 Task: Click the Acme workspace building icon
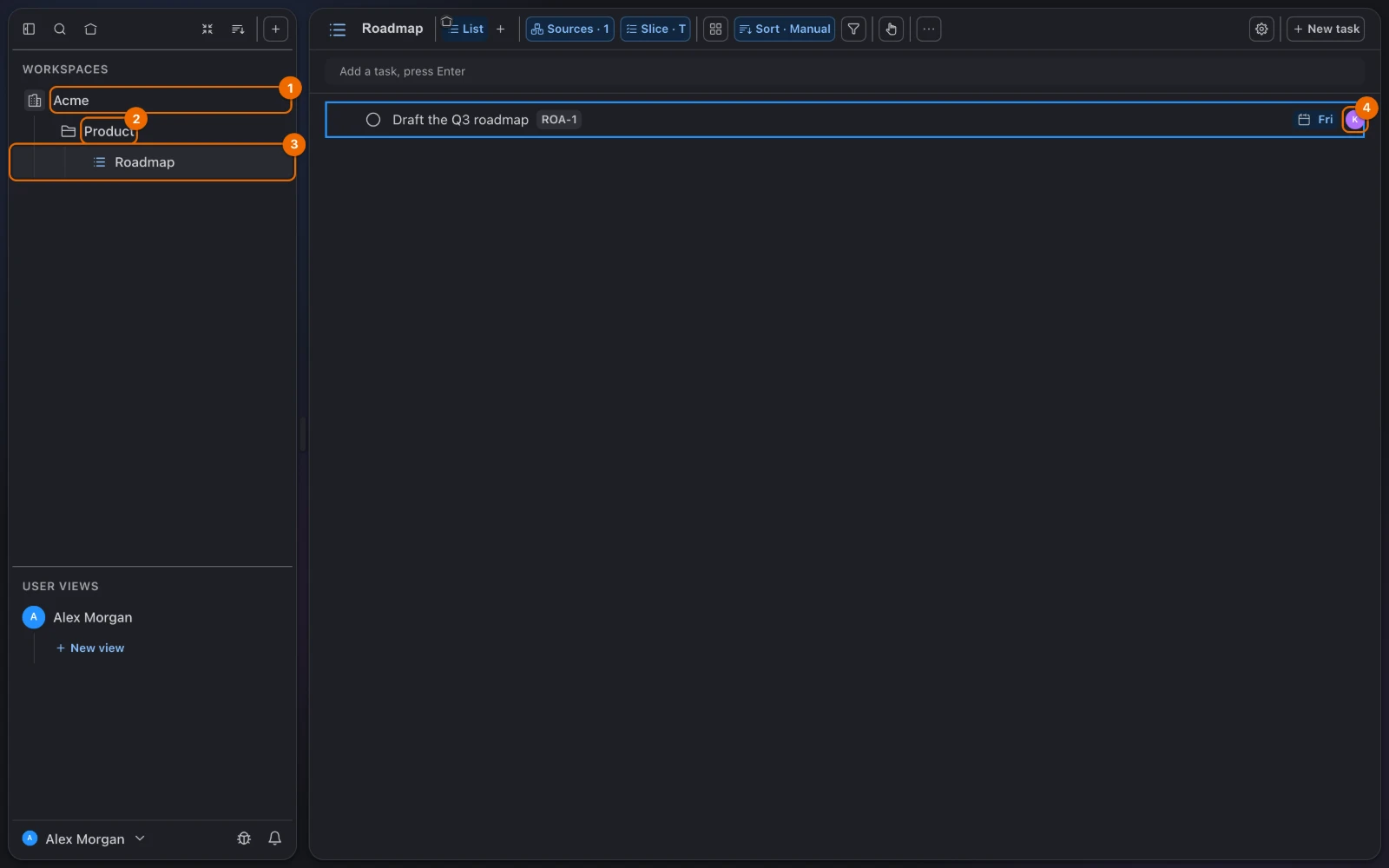35,101
